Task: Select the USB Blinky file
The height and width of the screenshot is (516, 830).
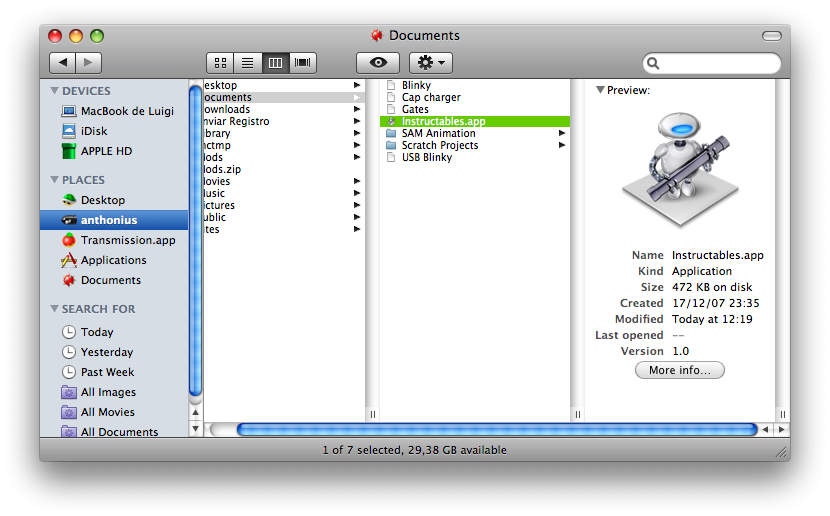Action: pos(475,157)
